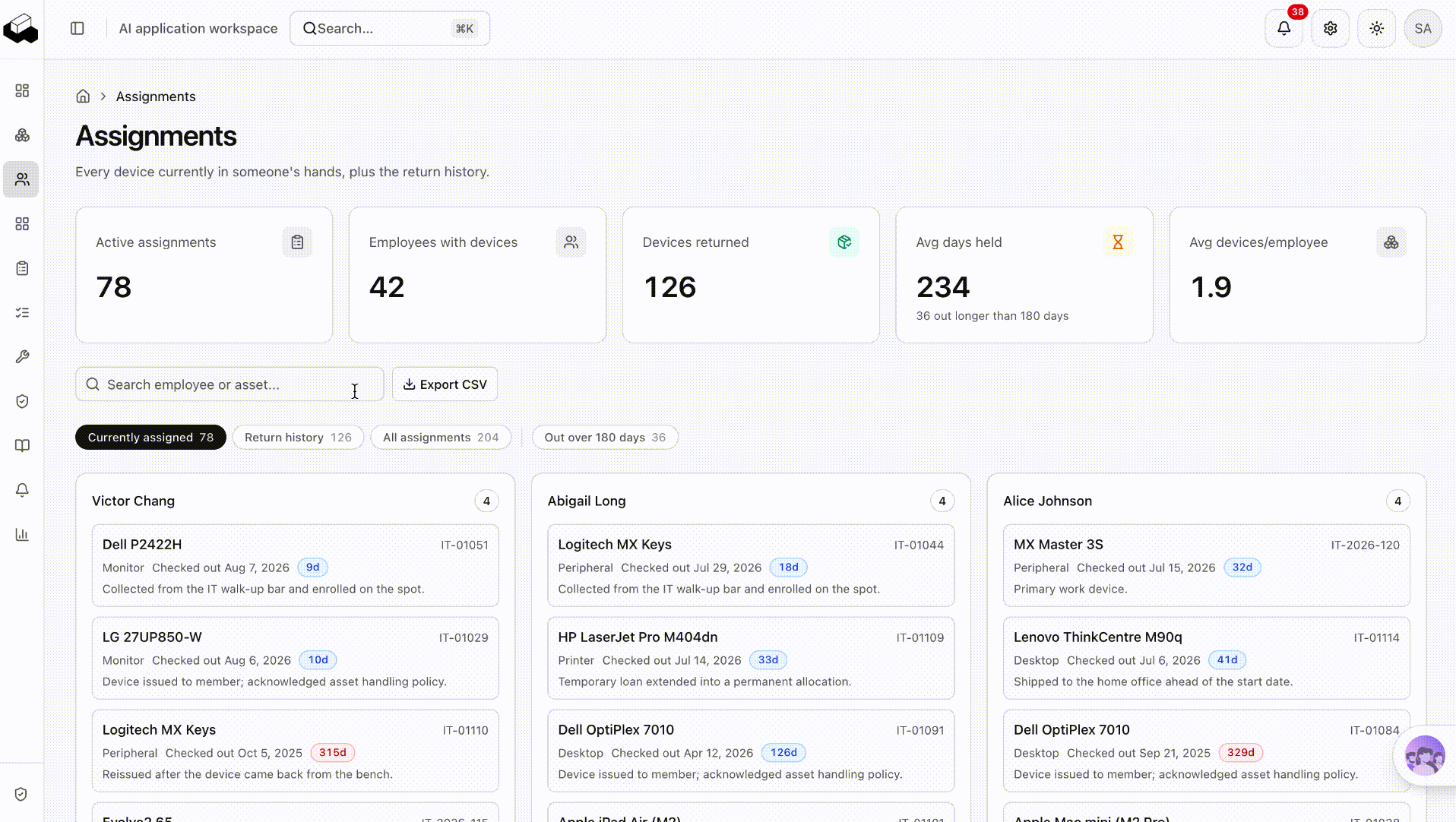
Task: Open the book docs sidebar icon
Action: tap(22, 446)
